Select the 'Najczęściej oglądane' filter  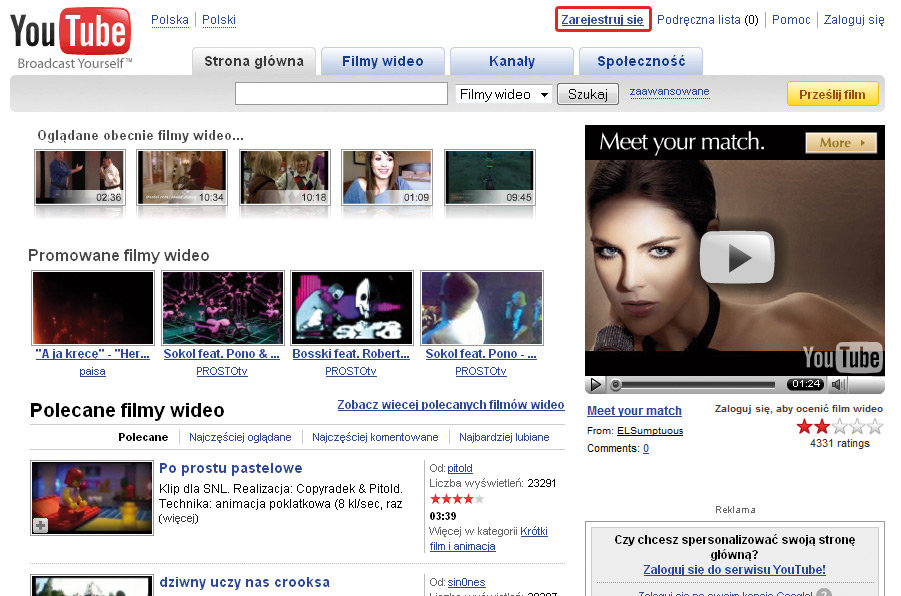[x=241, y=437]
